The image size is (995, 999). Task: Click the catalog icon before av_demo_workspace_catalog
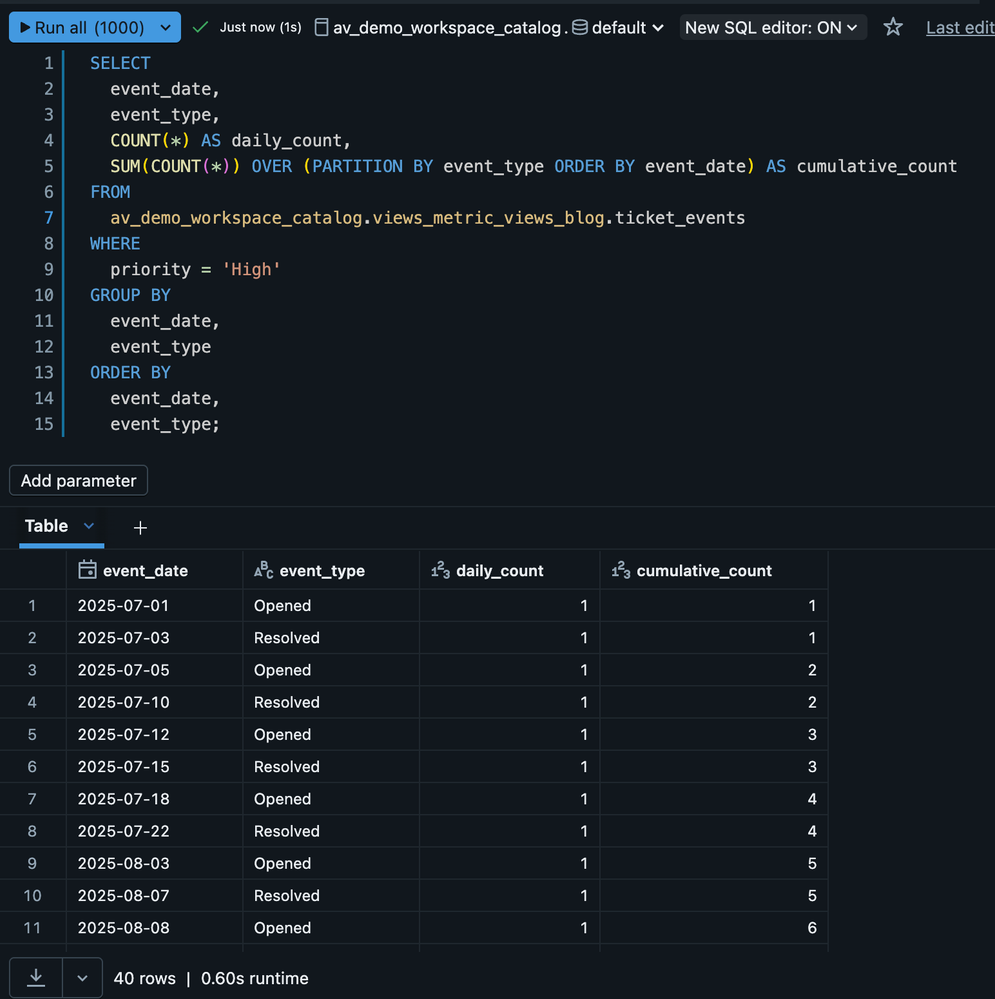321,28
